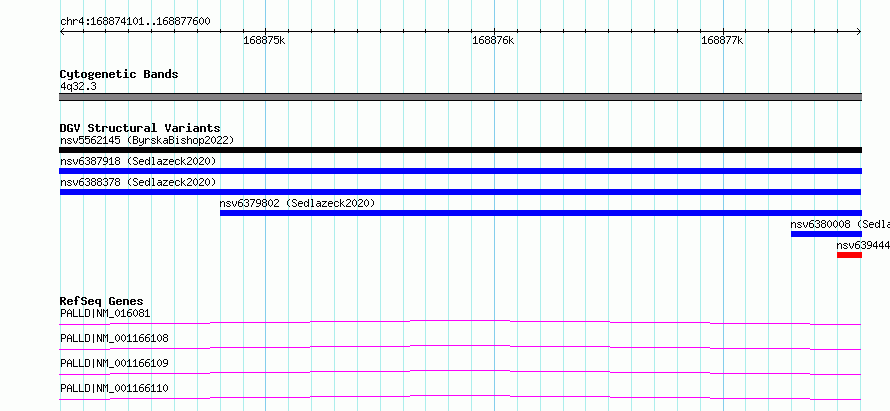Click the short blue nsv6380008 bar
Viewport: 890px width, 411px height.
(826, 234)
